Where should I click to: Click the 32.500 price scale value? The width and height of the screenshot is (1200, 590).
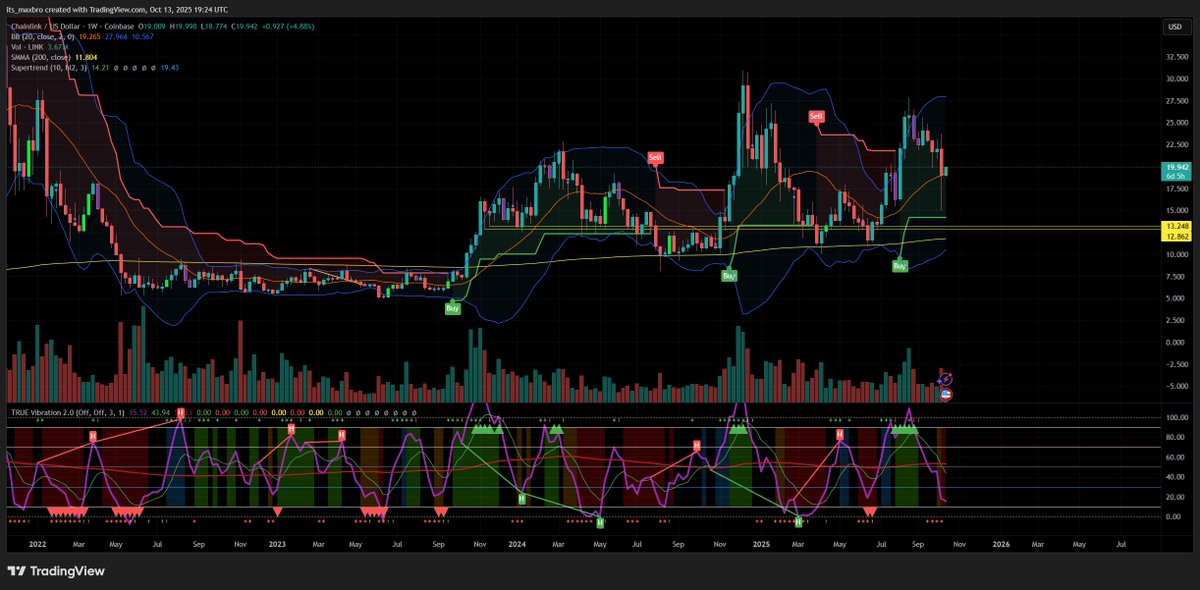tap(1176, 57)
